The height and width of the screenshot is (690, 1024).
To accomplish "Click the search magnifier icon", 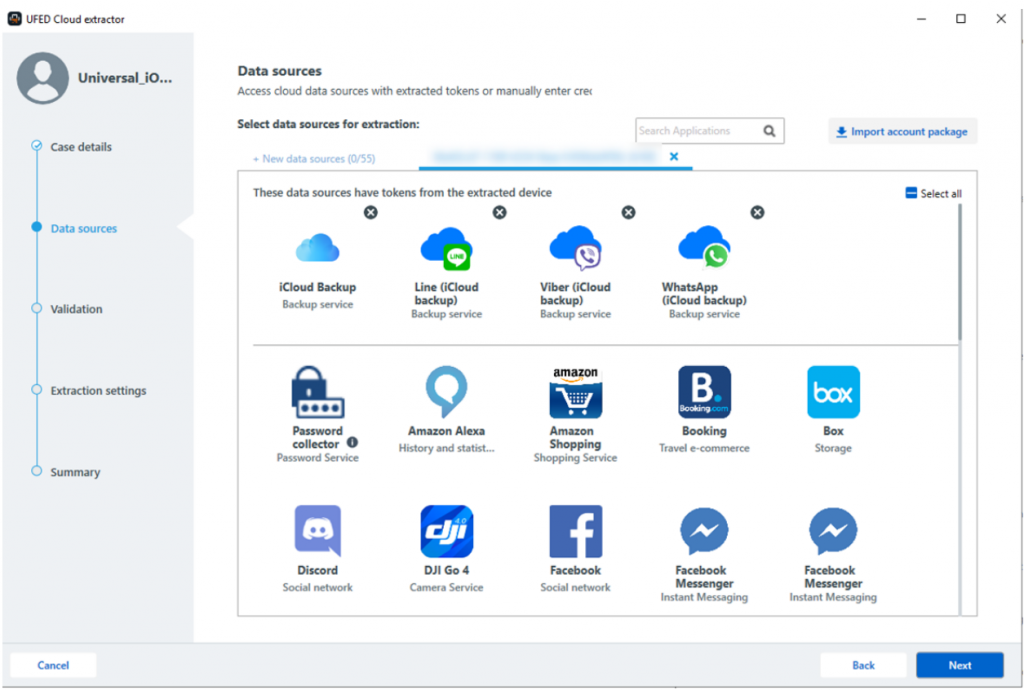I will [x=769, y=131].
